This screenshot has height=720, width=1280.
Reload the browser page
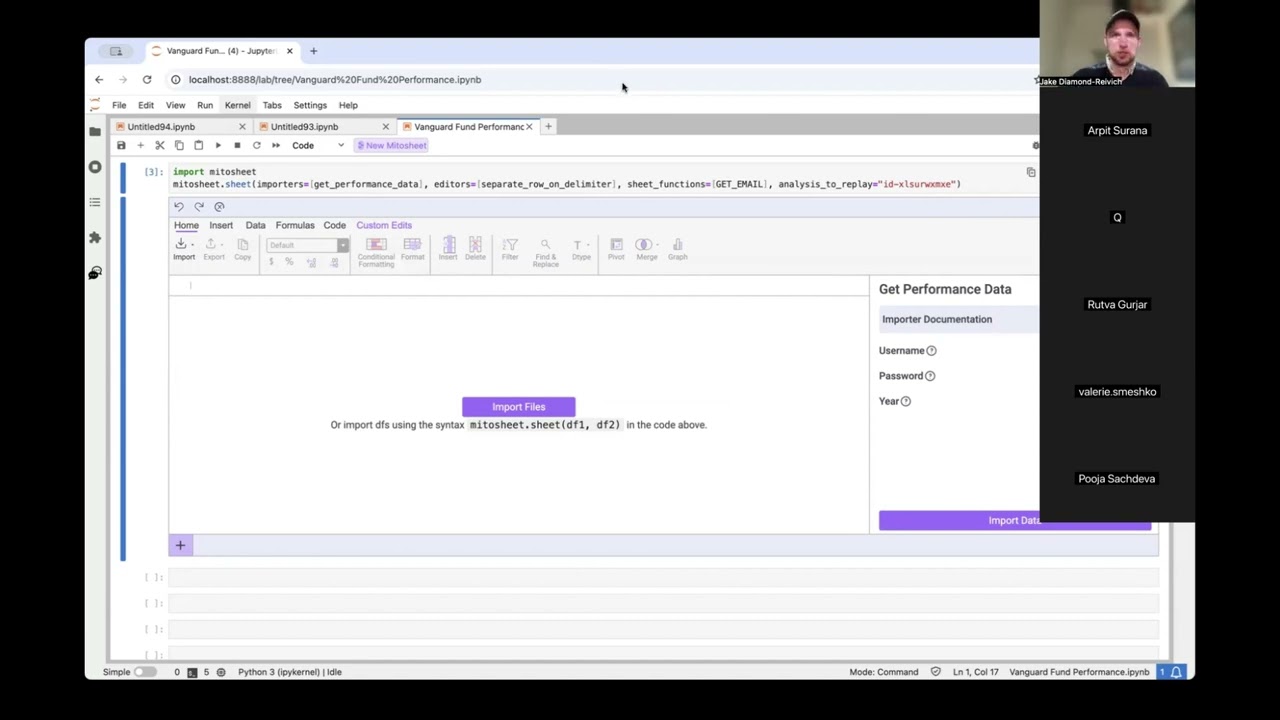point(147,80)
